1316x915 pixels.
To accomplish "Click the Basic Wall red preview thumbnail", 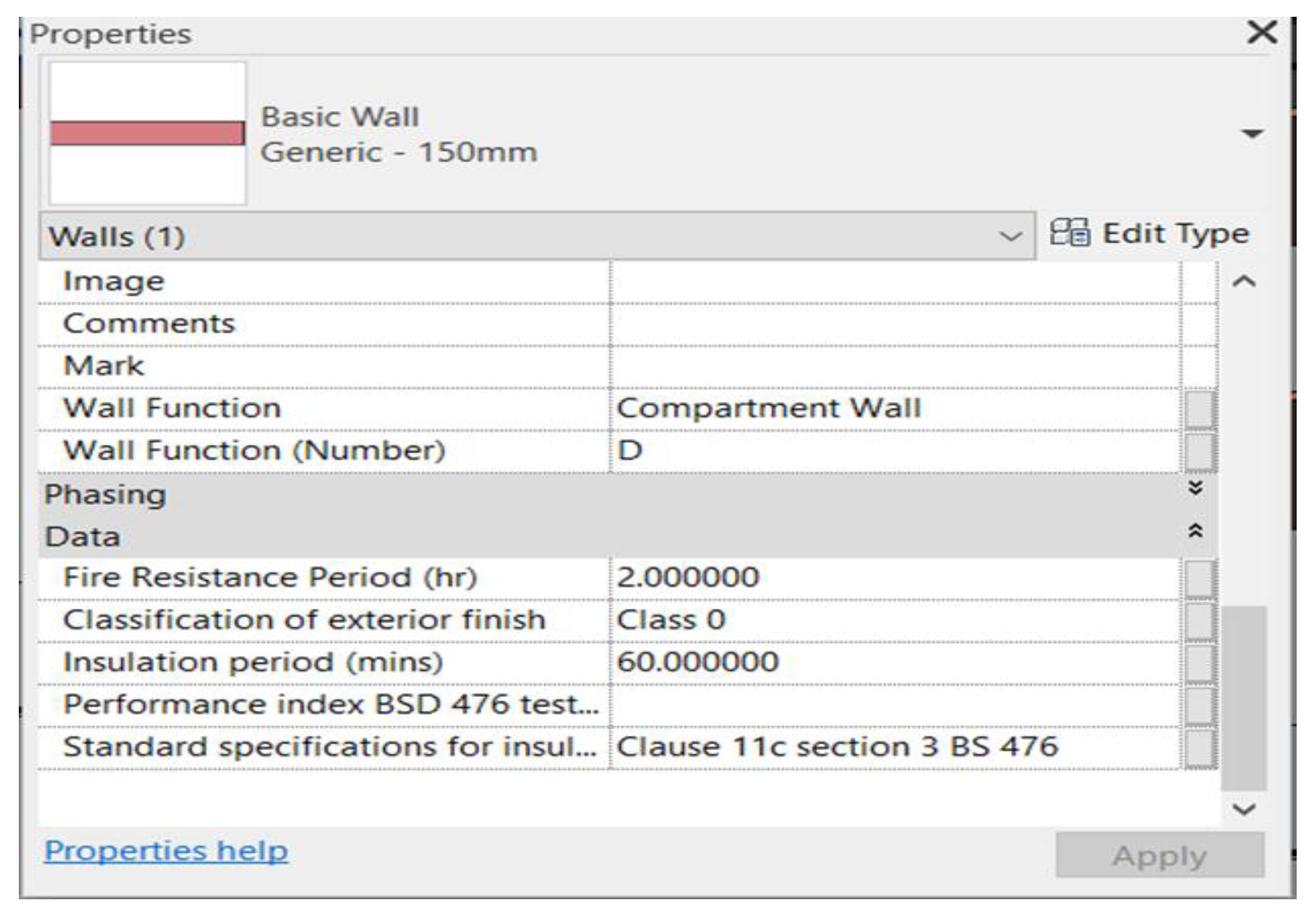I will (x=147, y=133).
